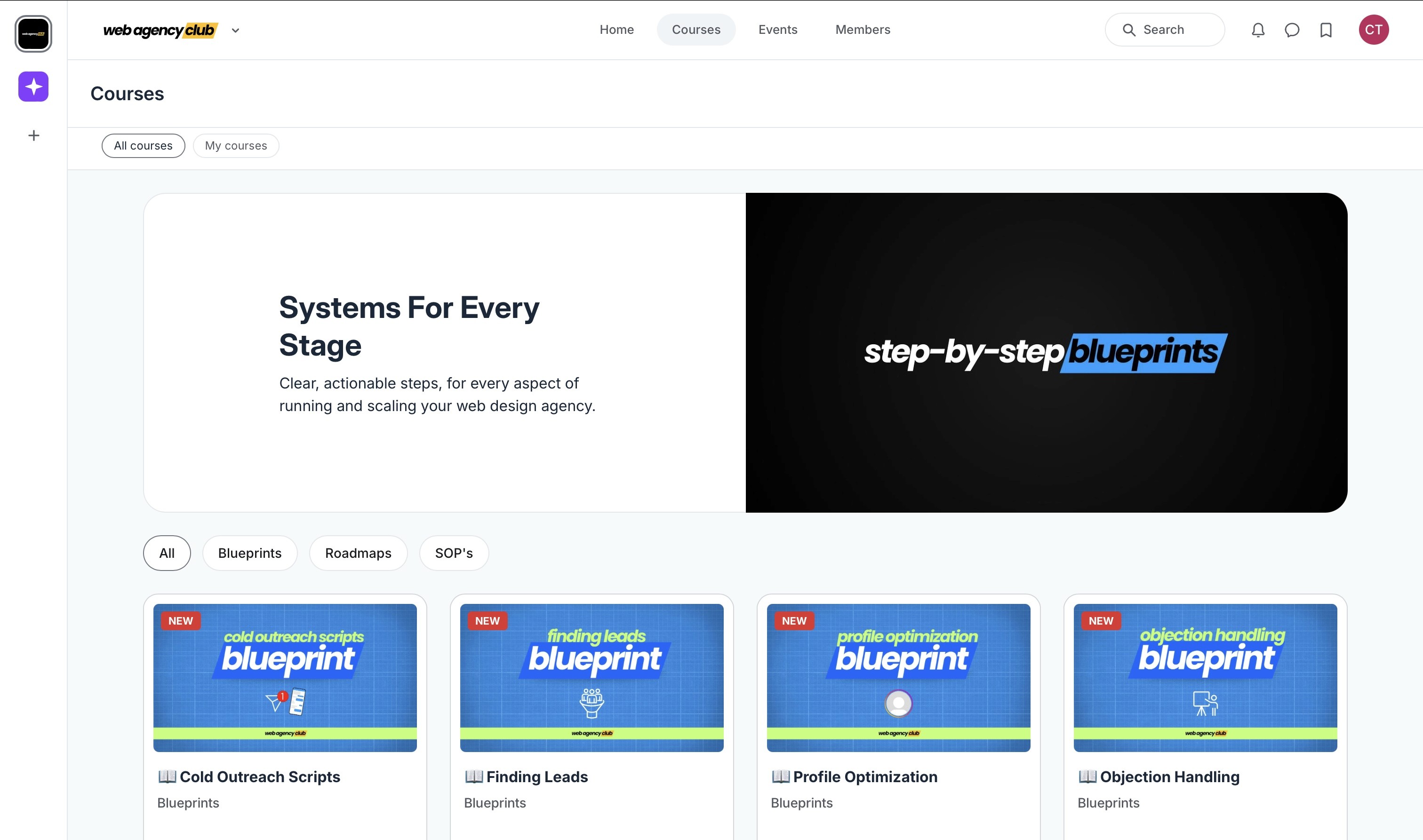Select the Web Agency Club community icon

[33, 34]
